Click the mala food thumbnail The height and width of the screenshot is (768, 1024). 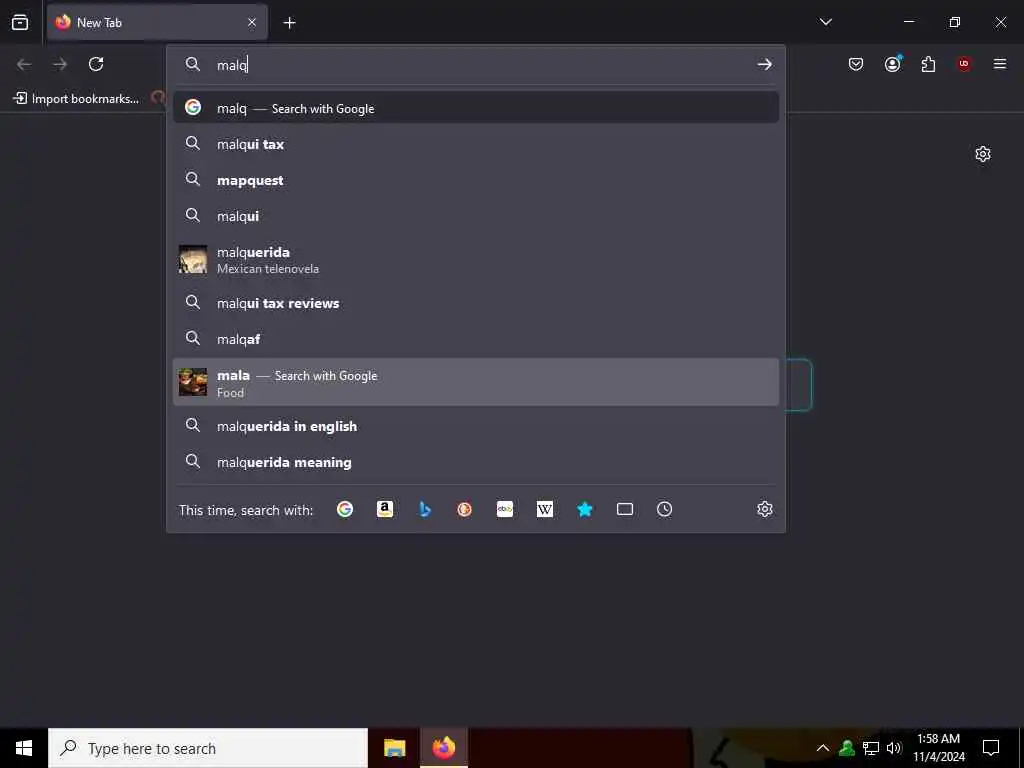click(193, 382)
